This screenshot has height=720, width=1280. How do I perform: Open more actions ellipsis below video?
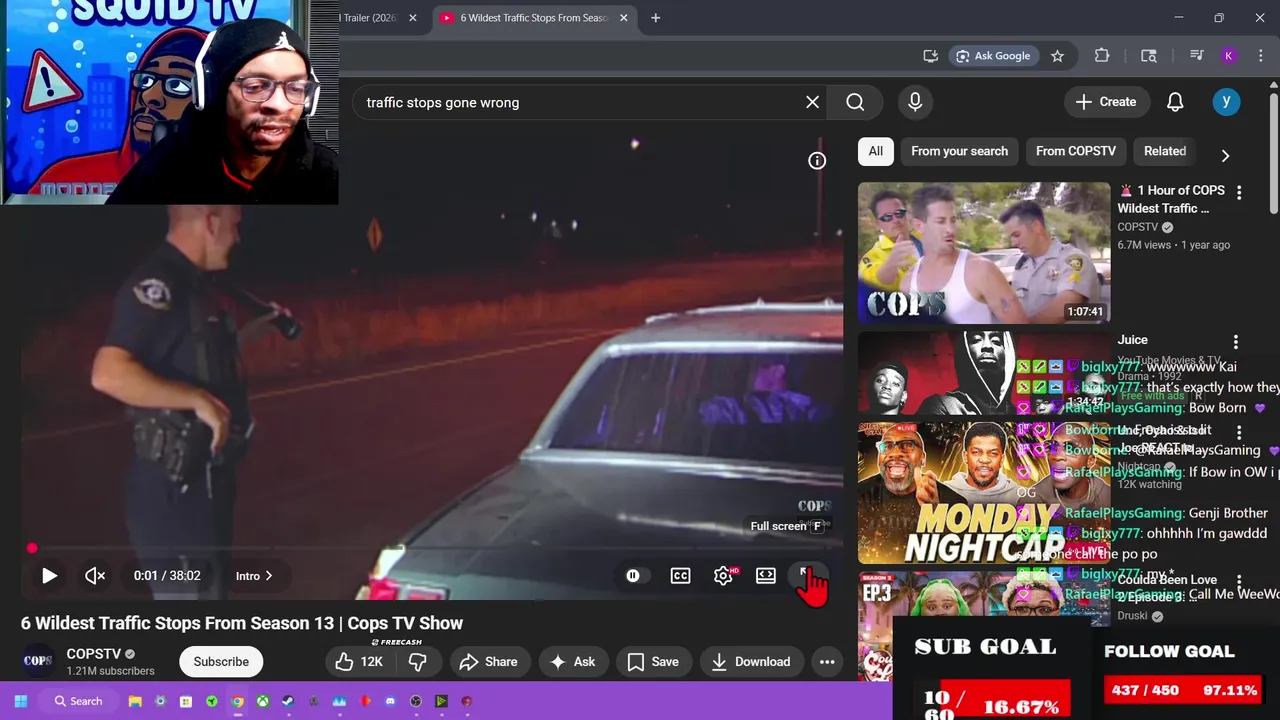827,662
